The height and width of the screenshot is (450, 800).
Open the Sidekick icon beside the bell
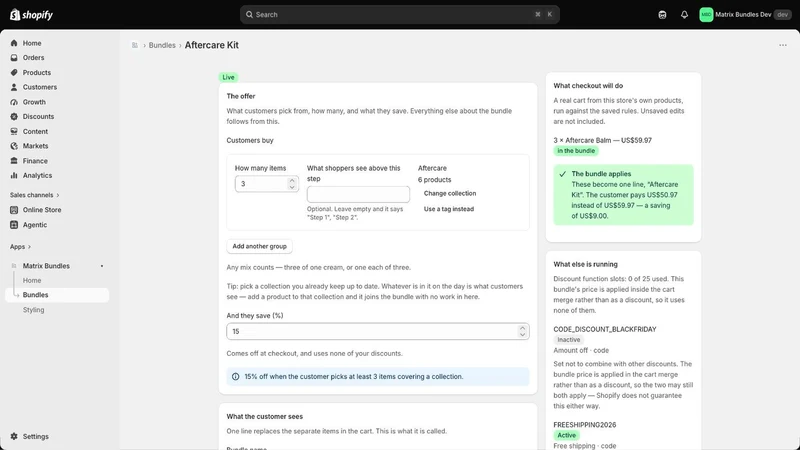(x=662, y=15)
